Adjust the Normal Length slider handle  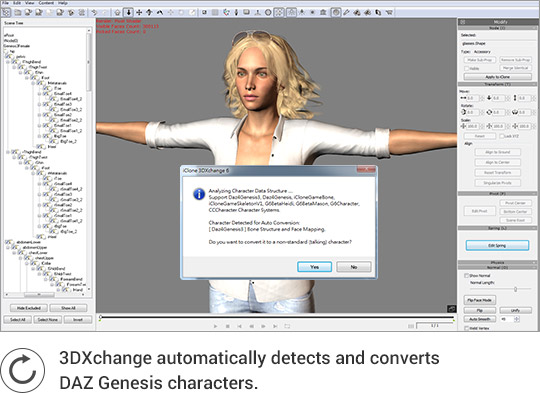pyautogui.click(x=516, y=289)
